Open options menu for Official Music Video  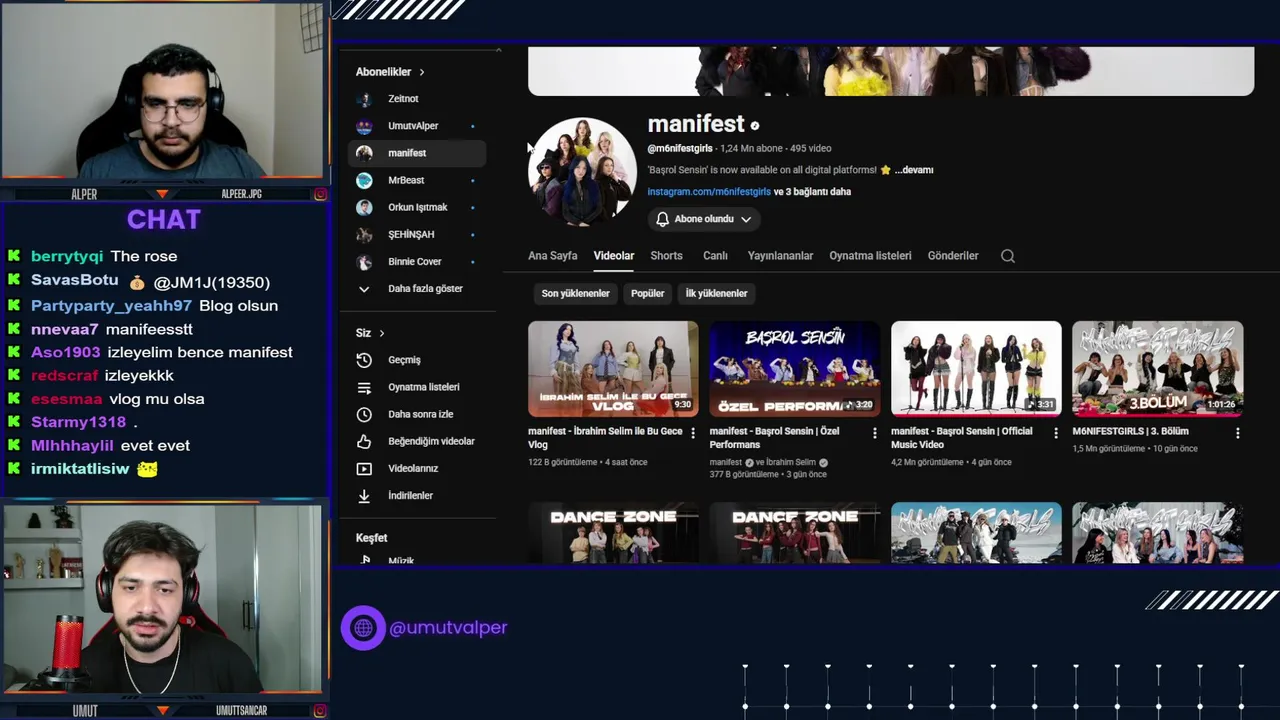click(x=1055, y=433)
